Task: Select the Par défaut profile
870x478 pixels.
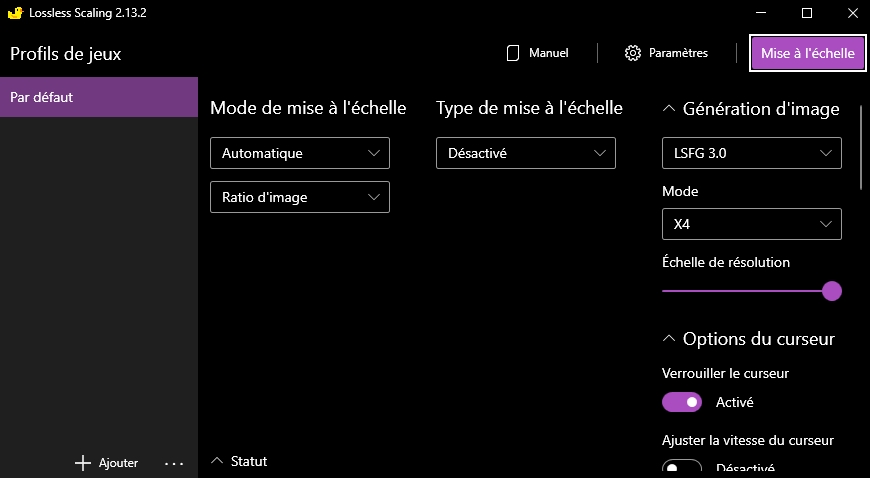Action: coord(99,98)
